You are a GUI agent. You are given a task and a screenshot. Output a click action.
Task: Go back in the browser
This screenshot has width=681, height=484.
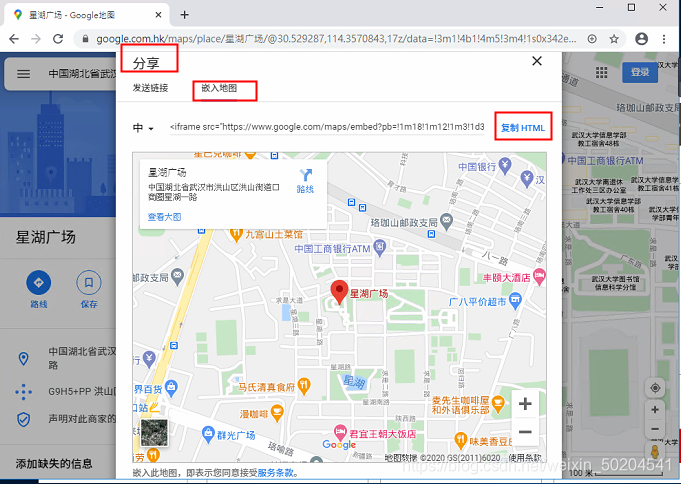tap(14, 39)
